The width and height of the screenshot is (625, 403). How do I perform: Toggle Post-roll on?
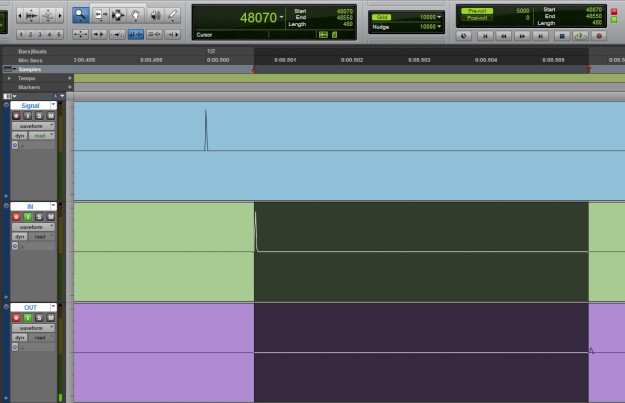click(x=477, y=18)
